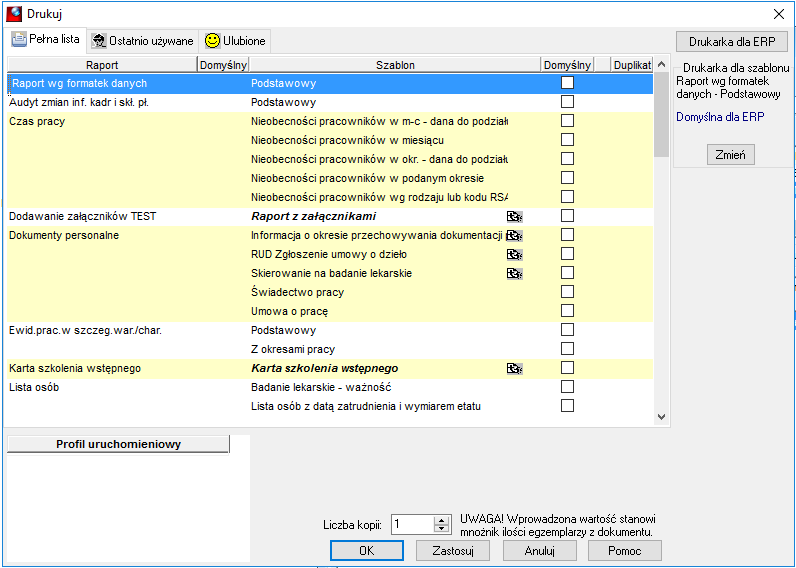Click the list scrollbar up arrow
Screen dimensions: 796x568
point(661,64)
